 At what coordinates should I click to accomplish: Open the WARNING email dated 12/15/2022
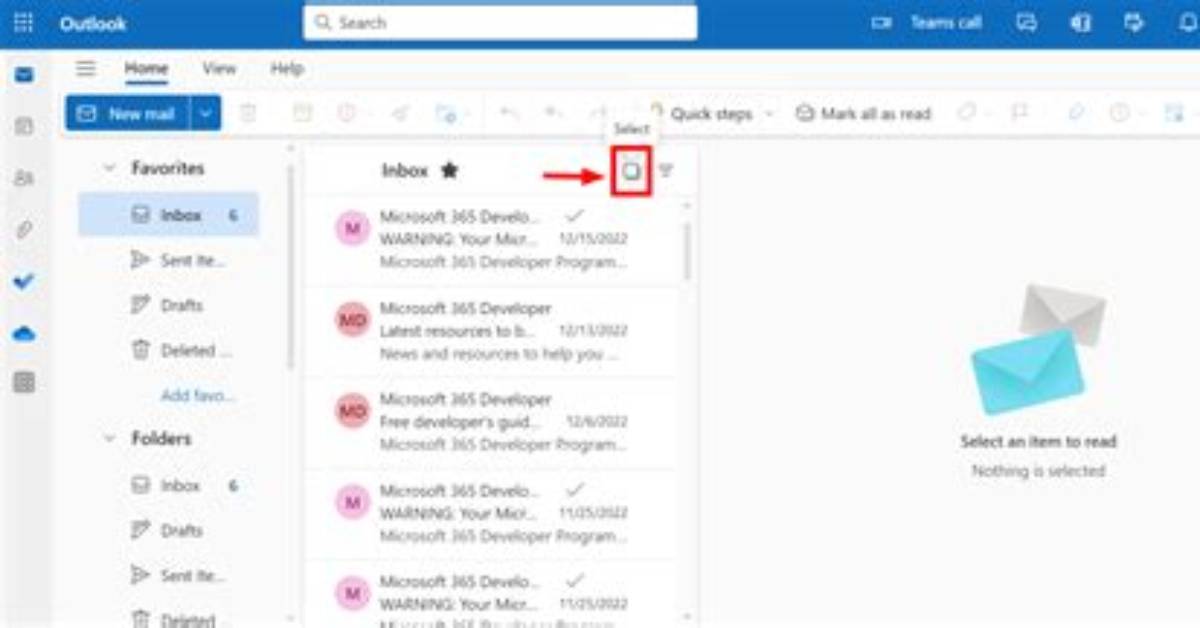(490, 240)
